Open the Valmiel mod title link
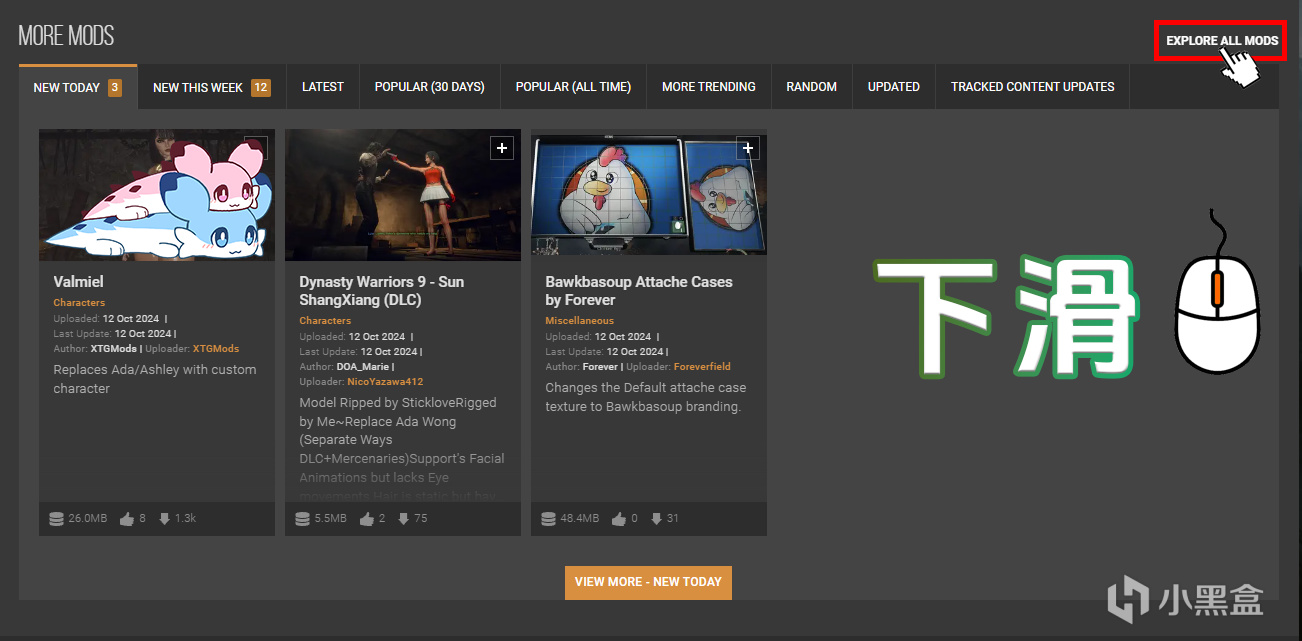This screenshot has width=1302, height=641. click(79, 282)
